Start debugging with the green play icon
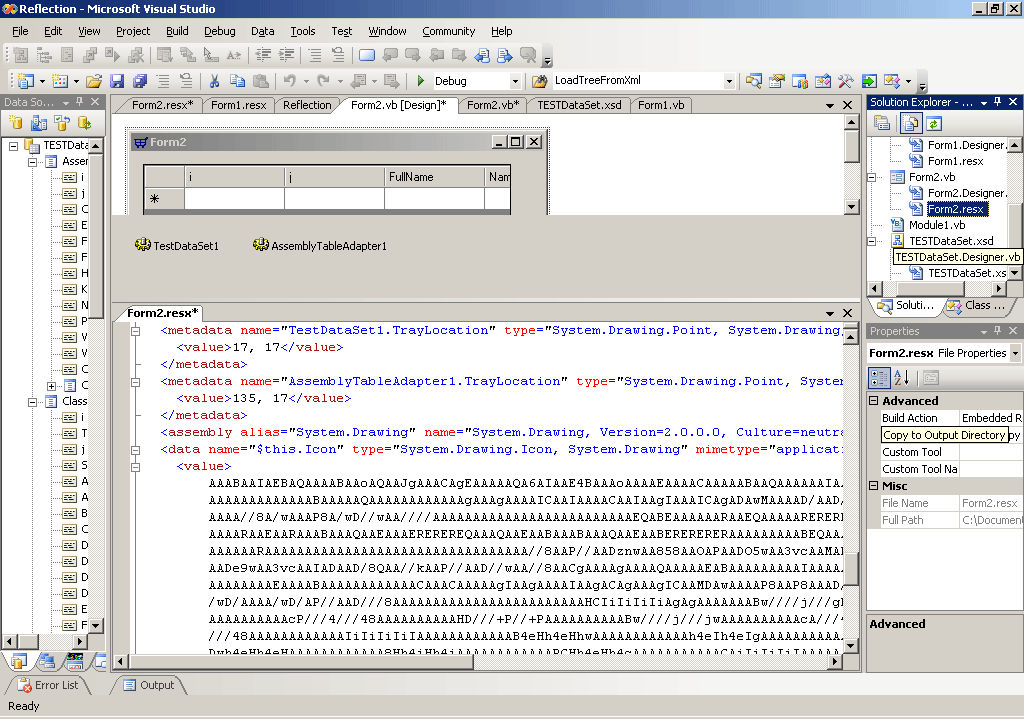Image resolution: width=1024 pixels, height=719 pixels. pos(421,80)
